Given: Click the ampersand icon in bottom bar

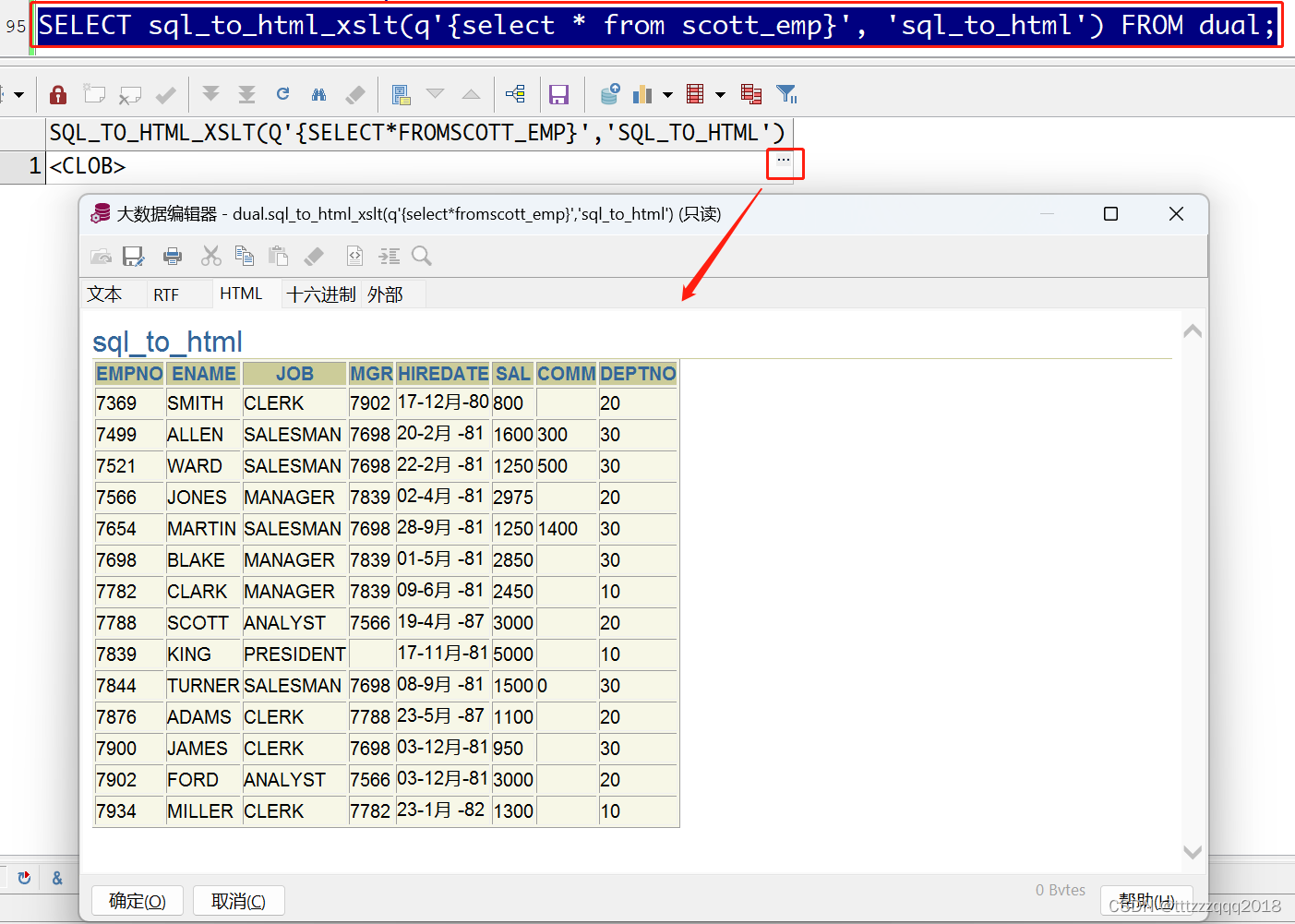Looking at the screenshot, I should [x=57, y=878].
